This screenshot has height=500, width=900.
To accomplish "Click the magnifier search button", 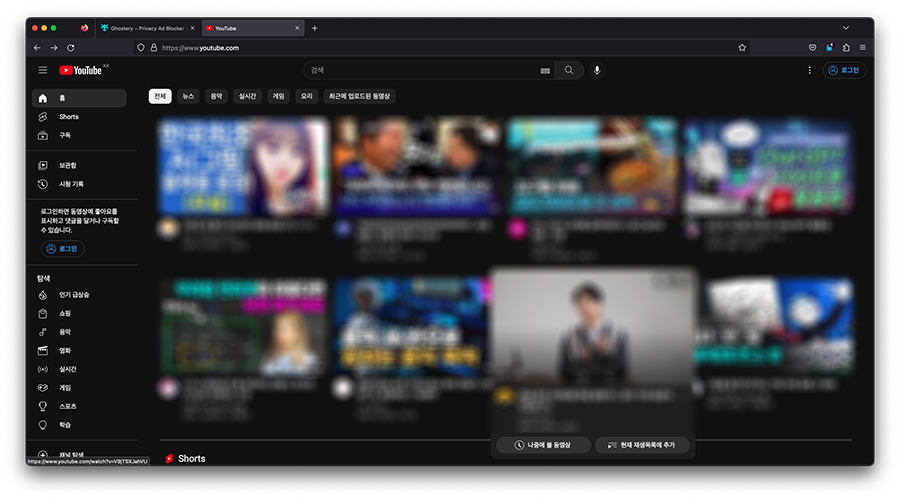I will [569, 70].
